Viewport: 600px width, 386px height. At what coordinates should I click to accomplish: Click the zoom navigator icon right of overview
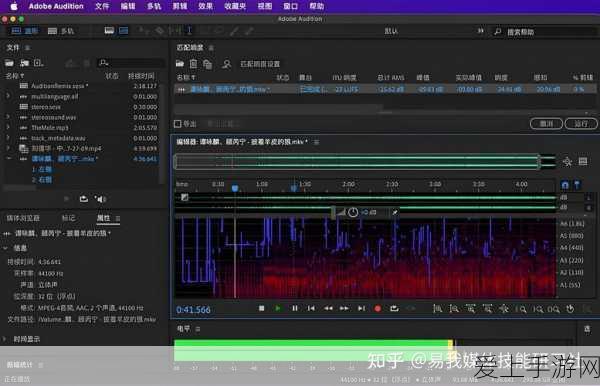pyautogui.click(x=567, y=162)
